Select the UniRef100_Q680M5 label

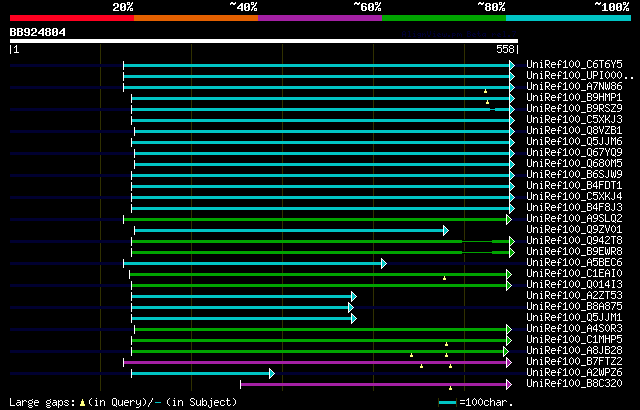tap(574, 164)
